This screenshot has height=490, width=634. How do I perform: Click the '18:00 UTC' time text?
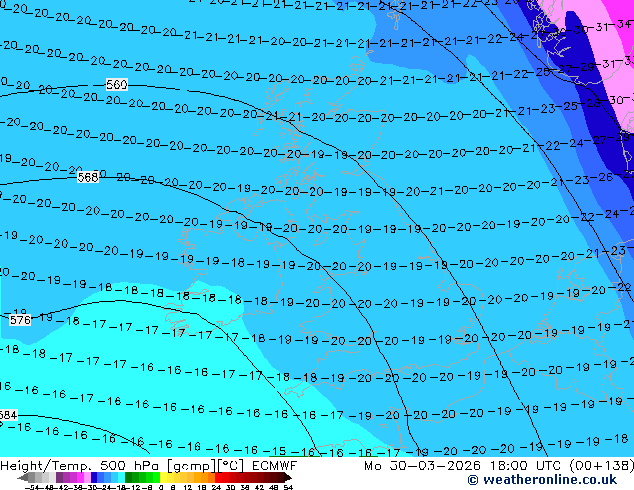tap(525, 466)
